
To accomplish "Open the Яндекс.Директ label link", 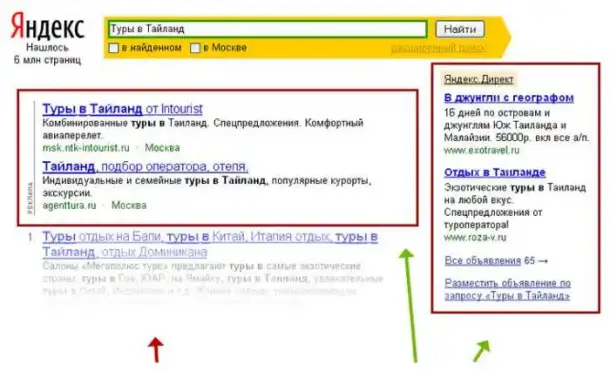I will [x=479, y=79].
